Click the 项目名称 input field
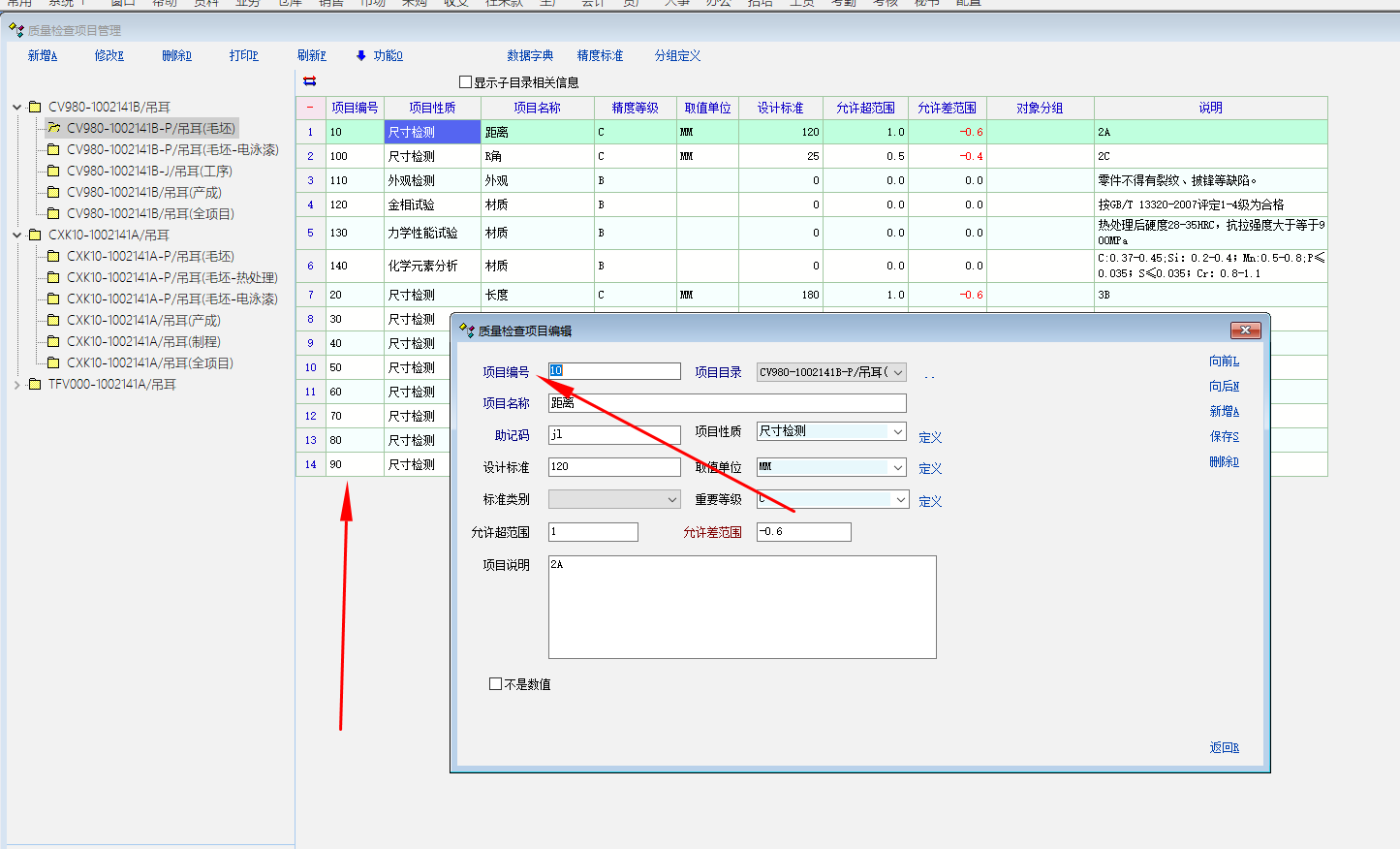 (x=727, y=403)
